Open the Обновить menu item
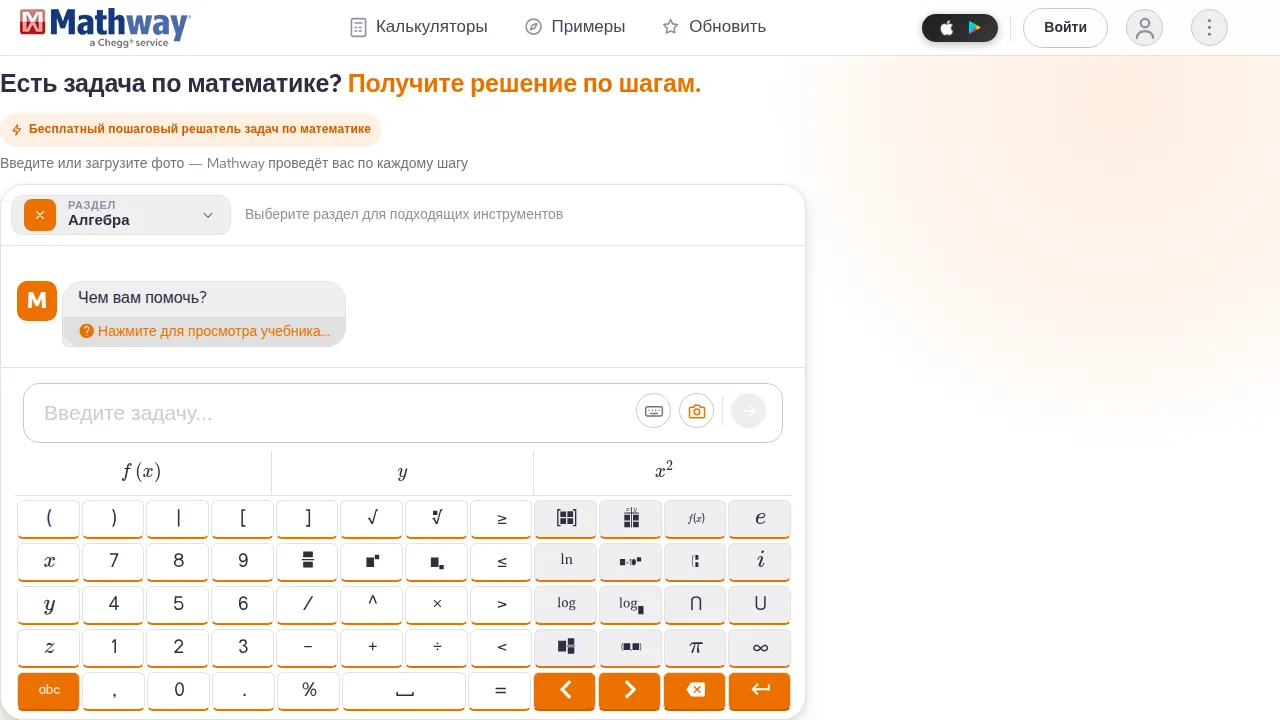This screenshot has width=1280, height=720. click(x=714, y=27)
